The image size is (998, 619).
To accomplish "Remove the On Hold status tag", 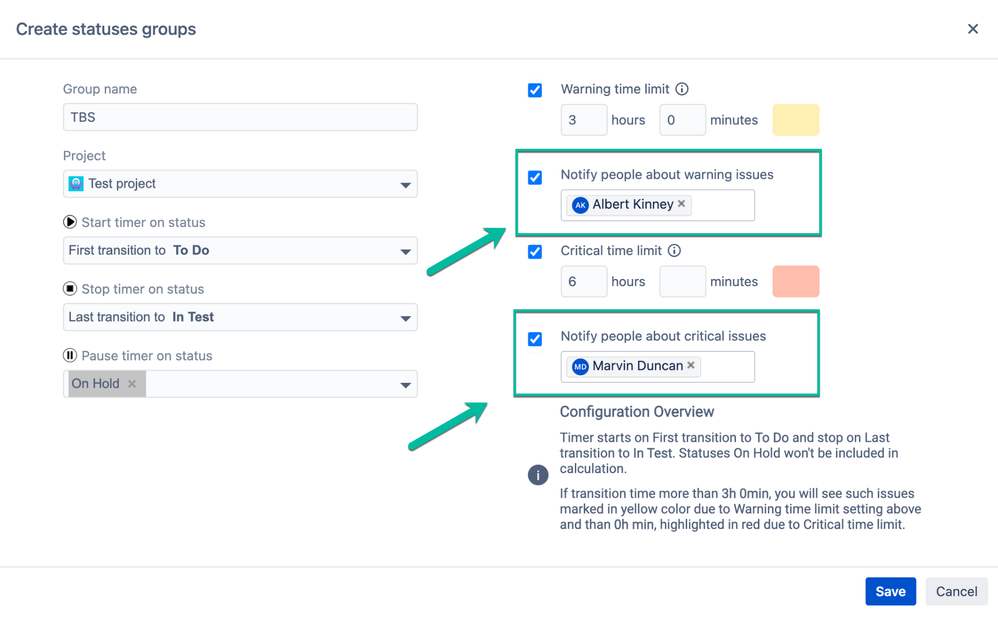I will pyautogui.click(x=131, y=383).
